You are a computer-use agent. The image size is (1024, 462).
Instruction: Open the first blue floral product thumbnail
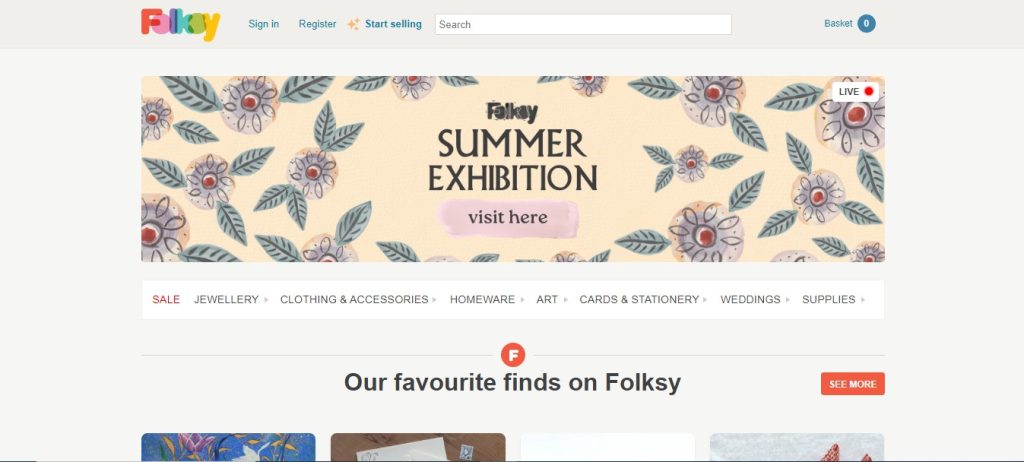pos(228,447)
